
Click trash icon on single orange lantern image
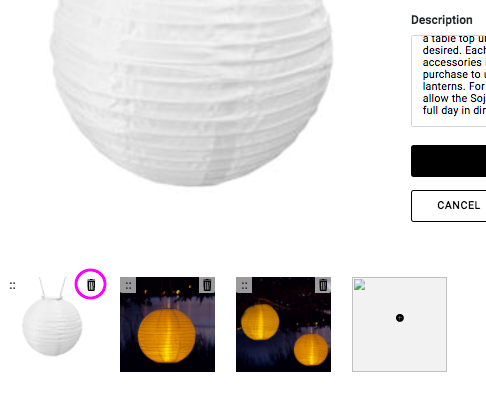[207, 285]
